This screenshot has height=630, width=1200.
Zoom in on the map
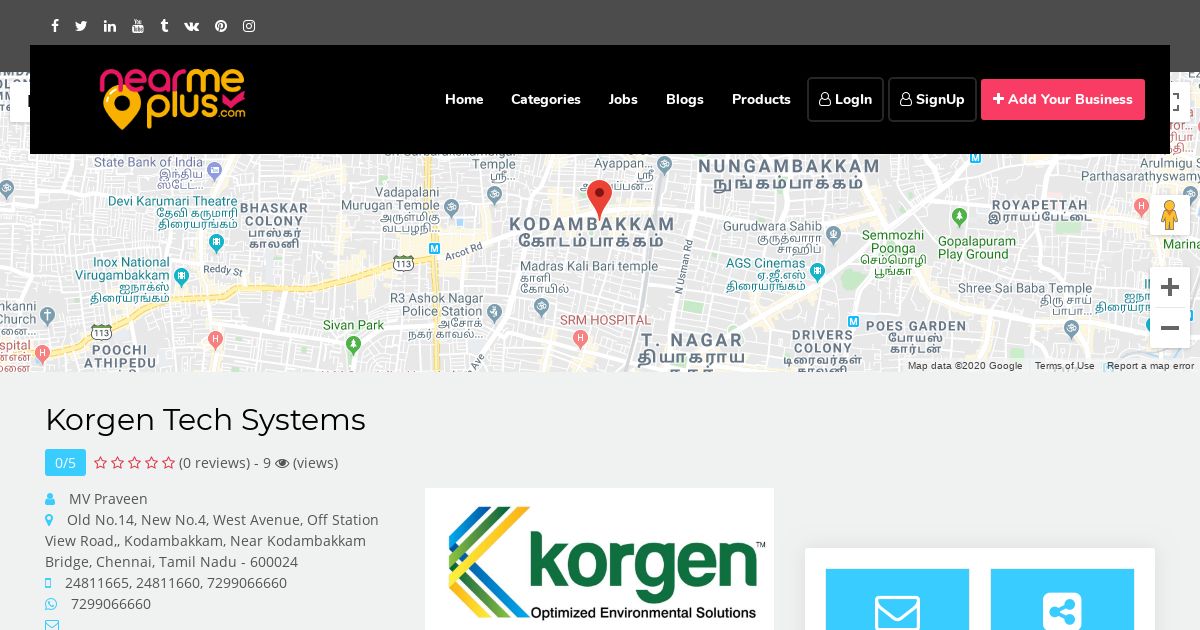1170,287
